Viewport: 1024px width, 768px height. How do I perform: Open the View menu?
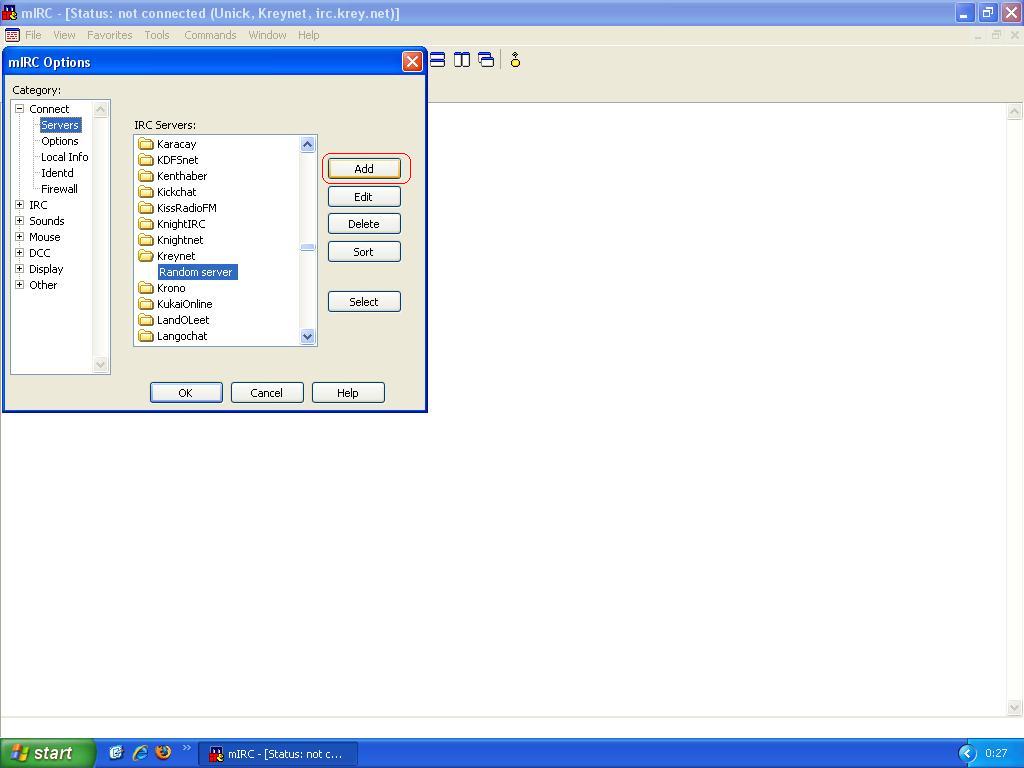point(64,35)
